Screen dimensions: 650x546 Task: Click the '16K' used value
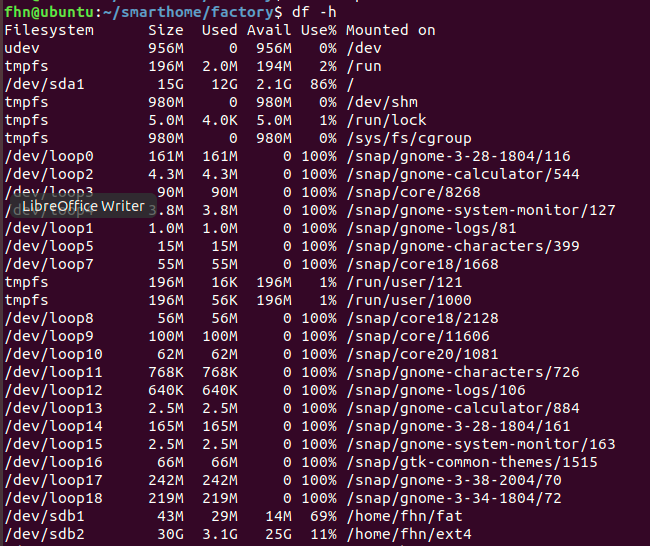[x=225, y=283]
